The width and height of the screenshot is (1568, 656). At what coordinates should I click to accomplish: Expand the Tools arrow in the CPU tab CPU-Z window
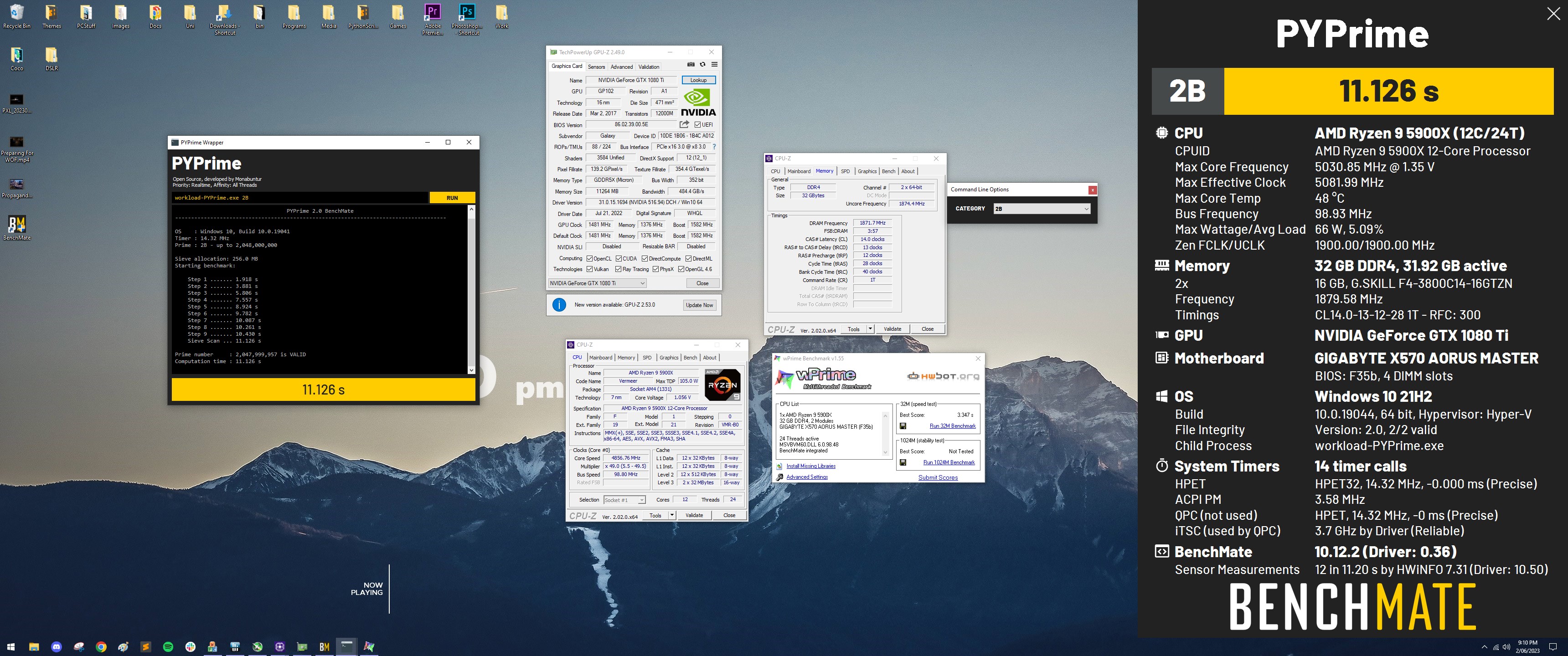point(672,515)
